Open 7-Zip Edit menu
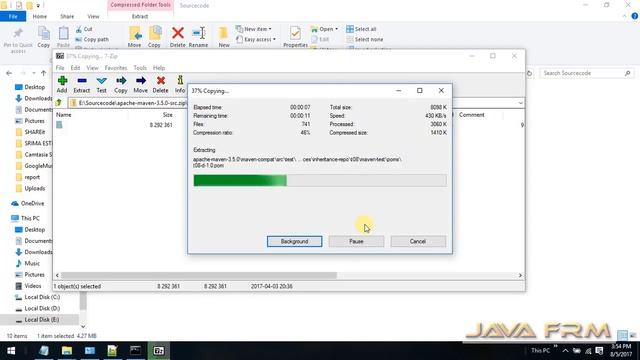This screenshot has width=640, height=360. [75, 68]
